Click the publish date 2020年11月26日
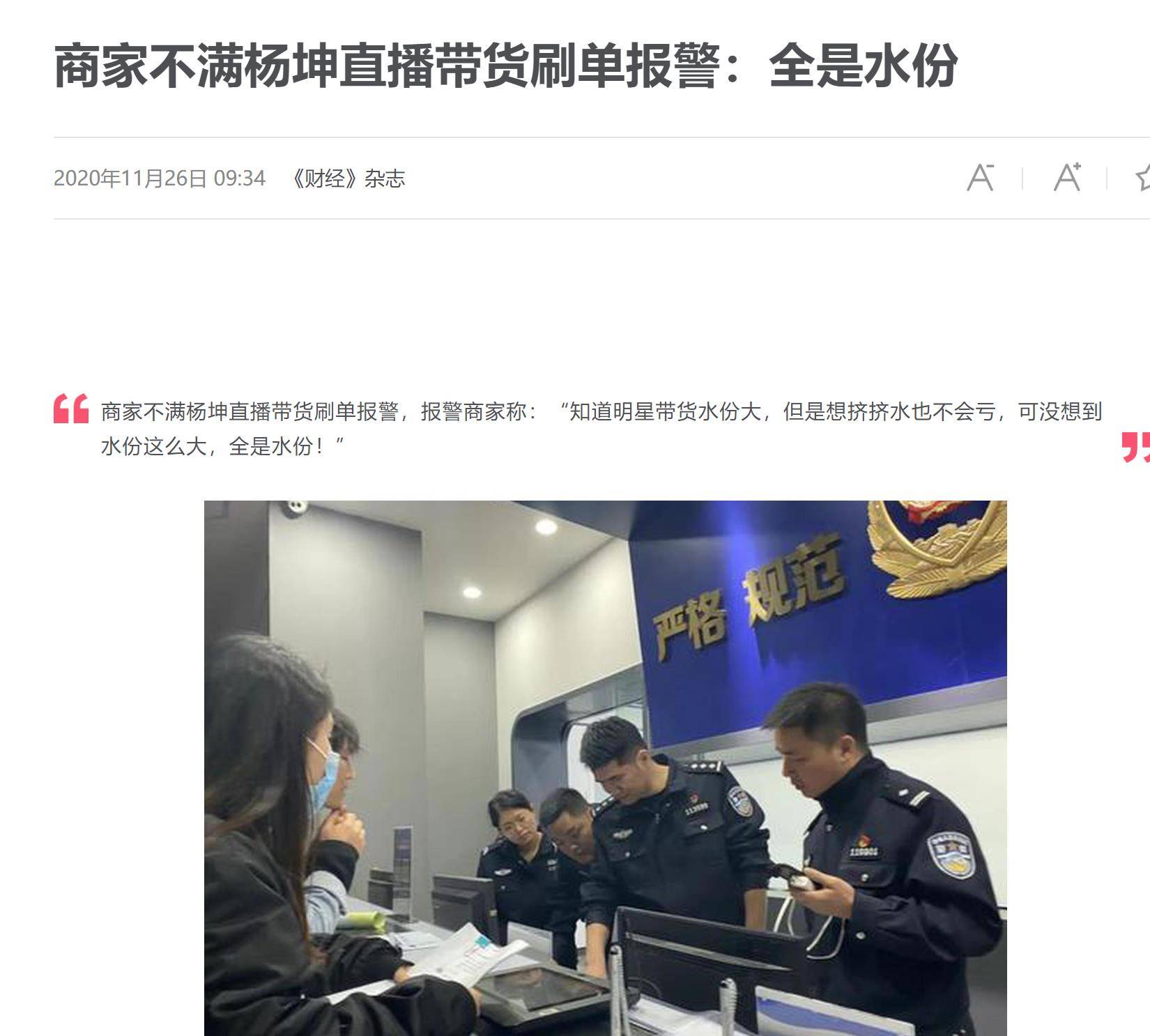Viewport: 1150px width, 1036px height. pyautogui.click(x=130, y=178)
